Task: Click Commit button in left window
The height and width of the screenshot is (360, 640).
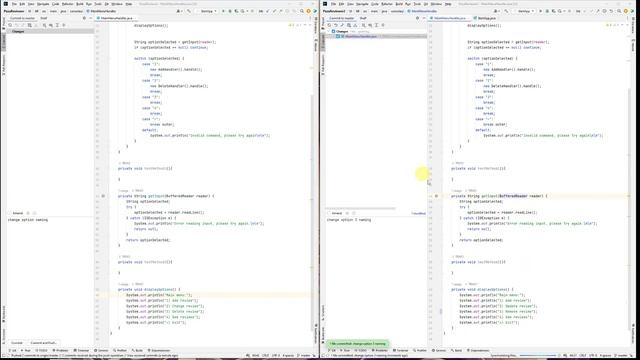Action: (17, 343)
